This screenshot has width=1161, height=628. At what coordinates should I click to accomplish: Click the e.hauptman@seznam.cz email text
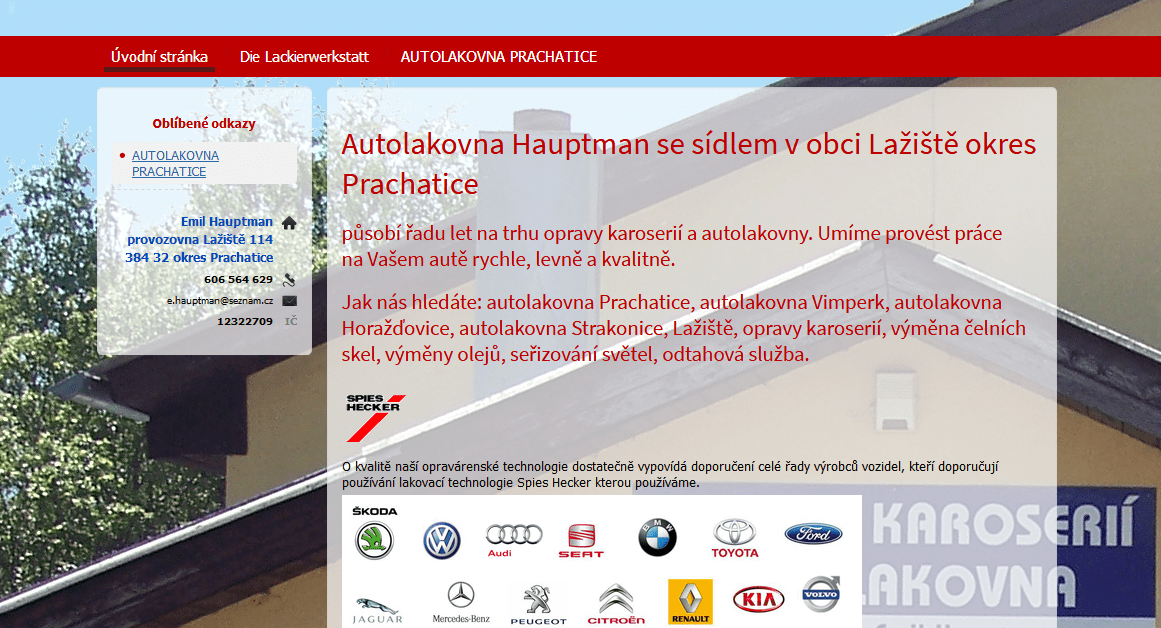pos(220,301)
